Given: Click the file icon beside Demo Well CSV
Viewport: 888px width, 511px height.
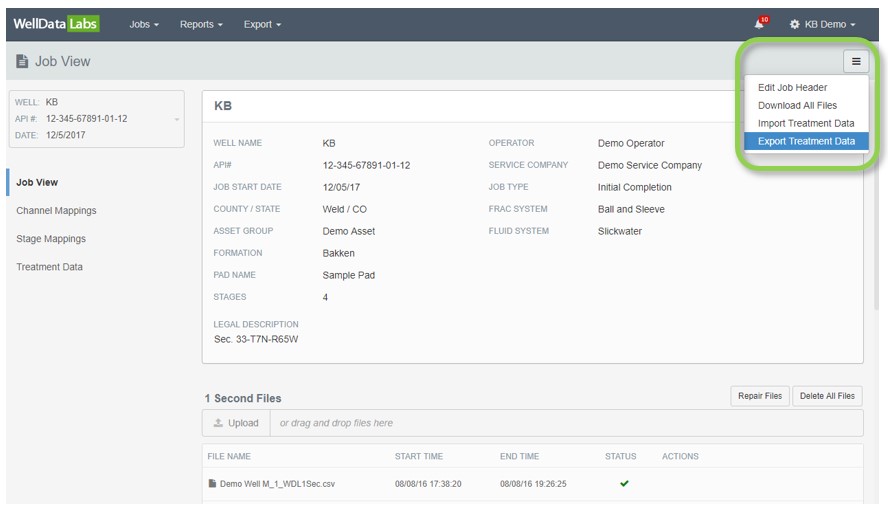Looking at the screenshot, I should (212, 484).
